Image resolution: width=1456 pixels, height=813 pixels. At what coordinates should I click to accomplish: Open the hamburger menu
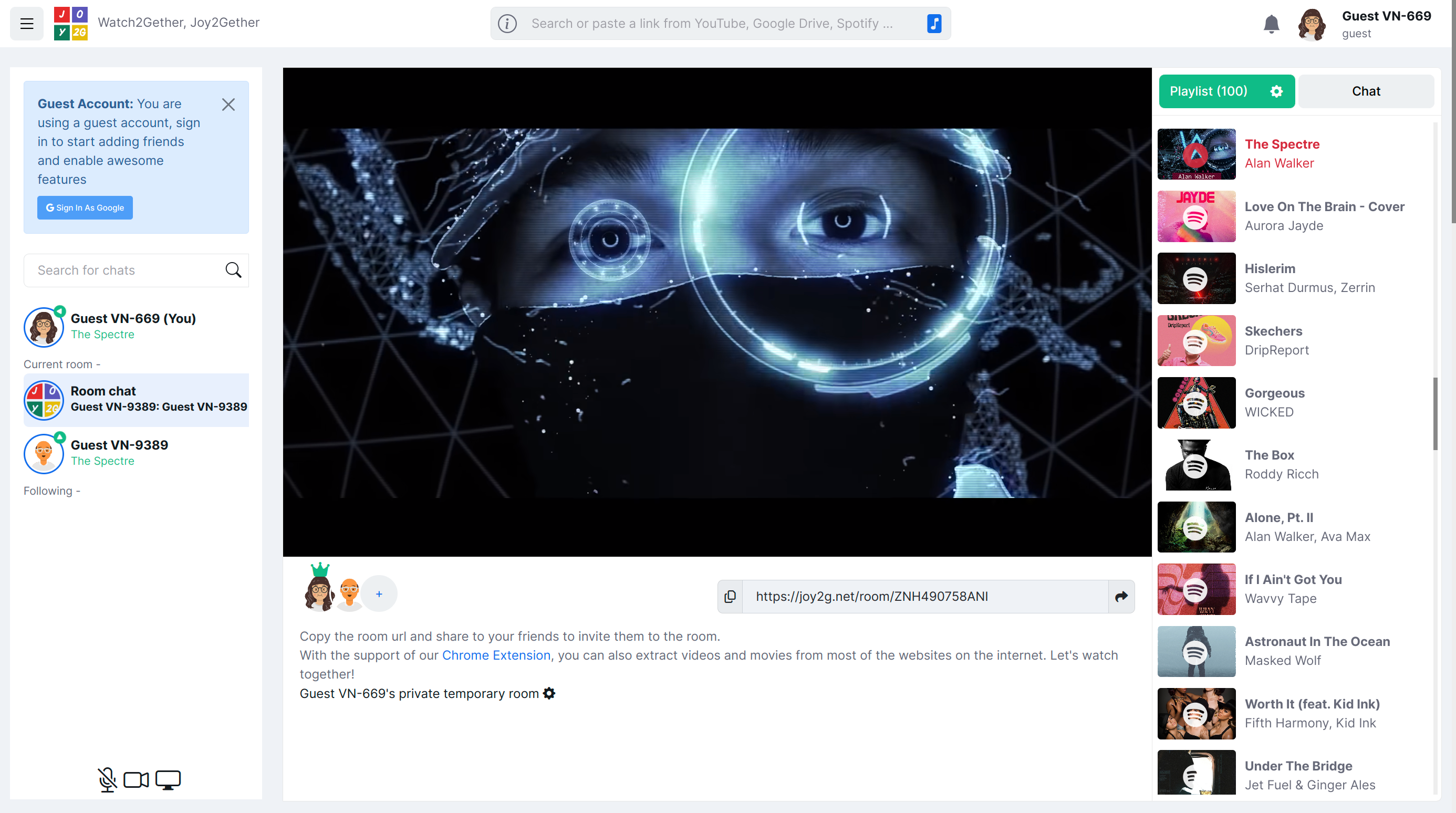27,23
